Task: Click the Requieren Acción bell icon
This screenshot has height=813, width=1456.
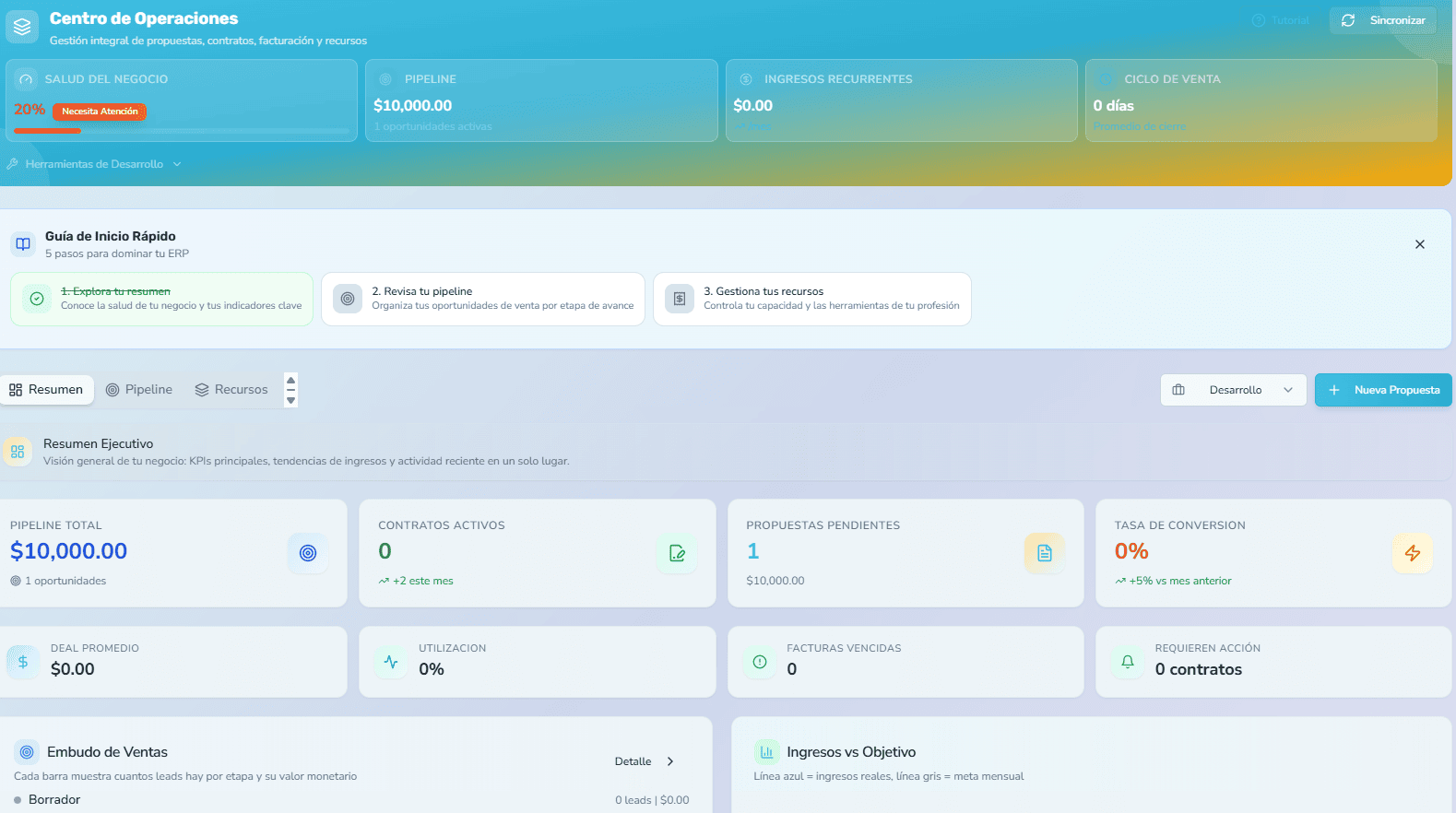Action: 1128,662
